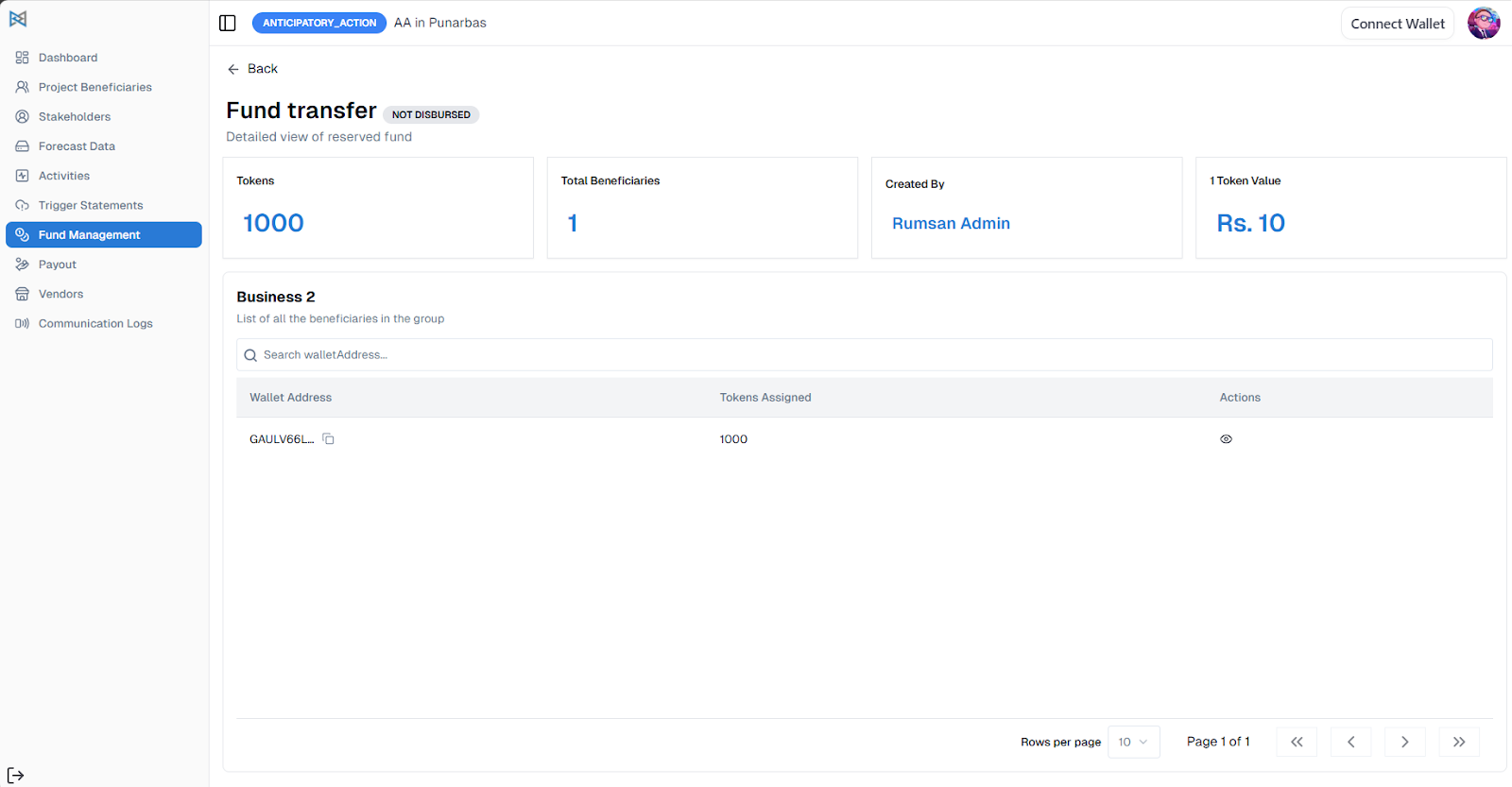The image size is (1512, 787).
Task: Click the search walletAddress field
Action: [x=865, y=355]
